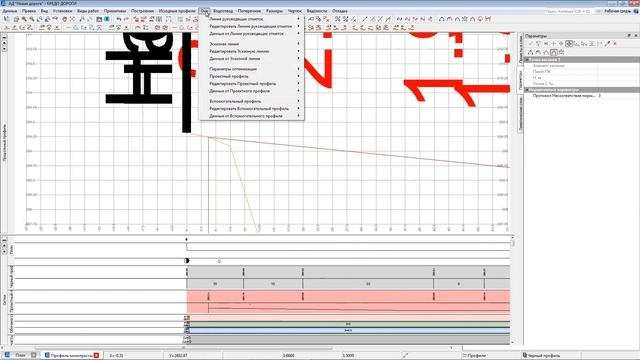The height and width of the screenshot is (360, 640).
Task: Choose Данные от Линии руководящих отметок
Action: (251, 33)
